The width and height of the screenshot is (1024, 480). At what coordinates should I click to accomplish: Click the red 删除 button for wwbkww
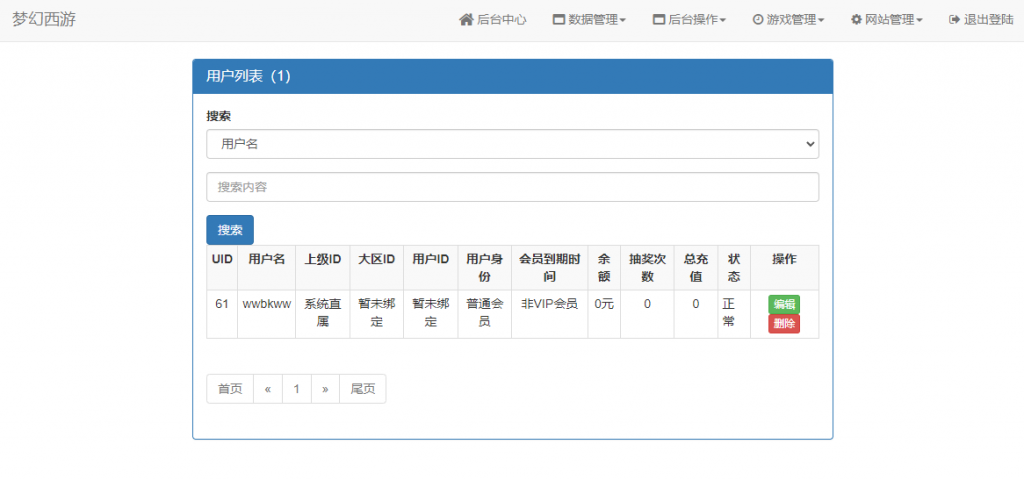pos(784,324)
